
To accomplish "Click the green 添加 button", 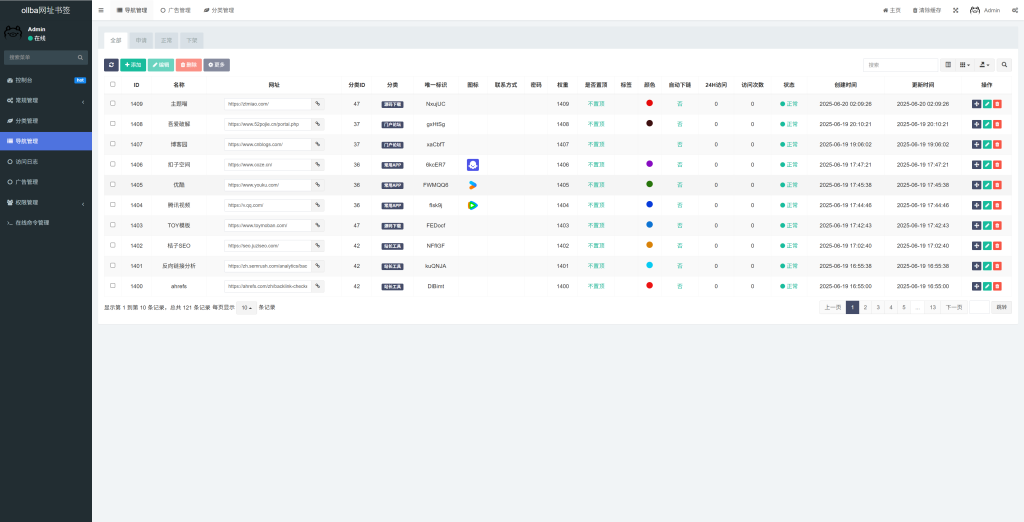I will click(x=133, y=65).
